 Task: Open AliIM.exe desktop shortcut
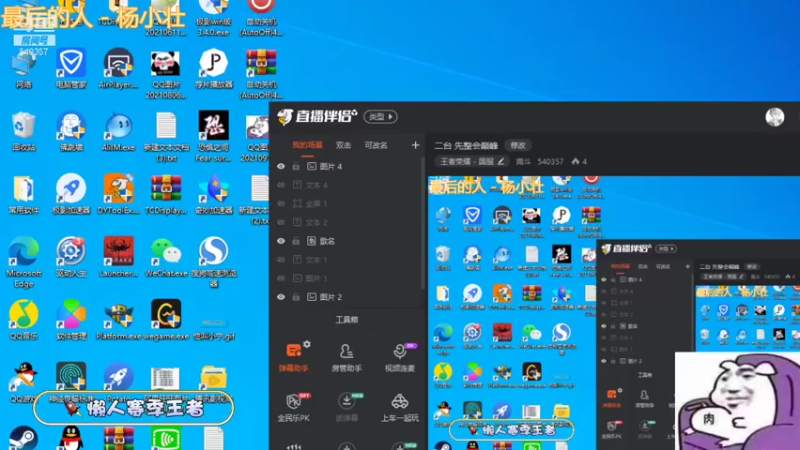[118, 131]
